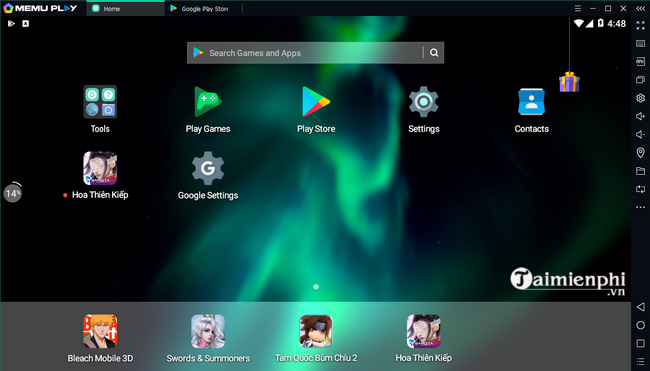650x371 pixels.
Task: Click the MEmu Play logo
Action: pos(40,8)
